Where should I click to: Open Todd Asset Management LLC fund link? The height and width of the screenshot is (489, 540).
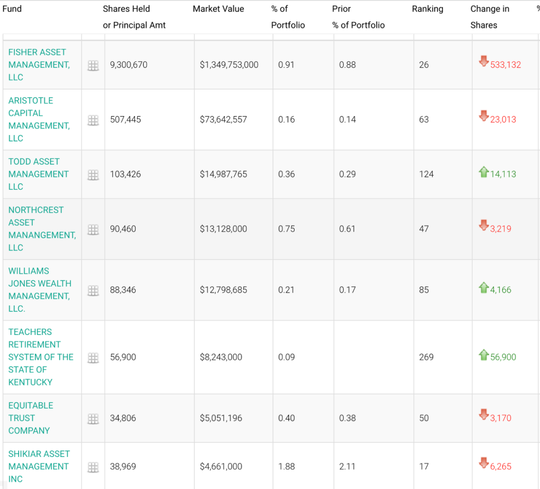point(39,174)
